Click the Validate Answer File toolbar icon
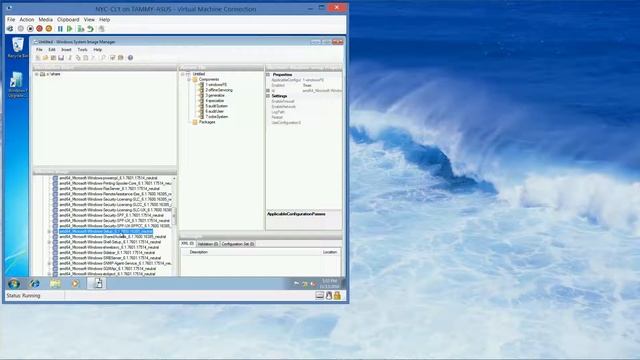 112,58
